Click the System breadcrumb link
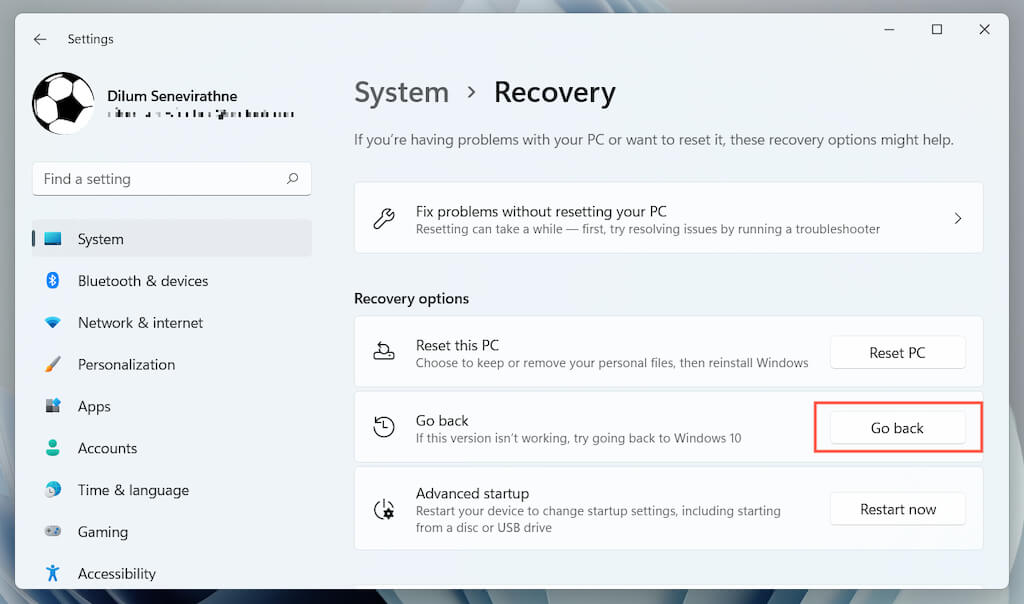The image size is (1024, 604). 401,93
